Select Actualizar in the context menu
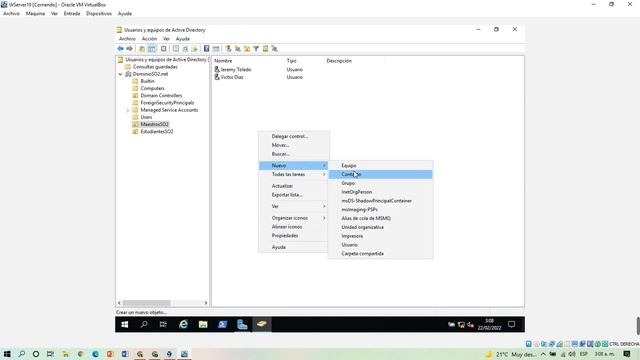640x360 pixels. pos(293,186)
